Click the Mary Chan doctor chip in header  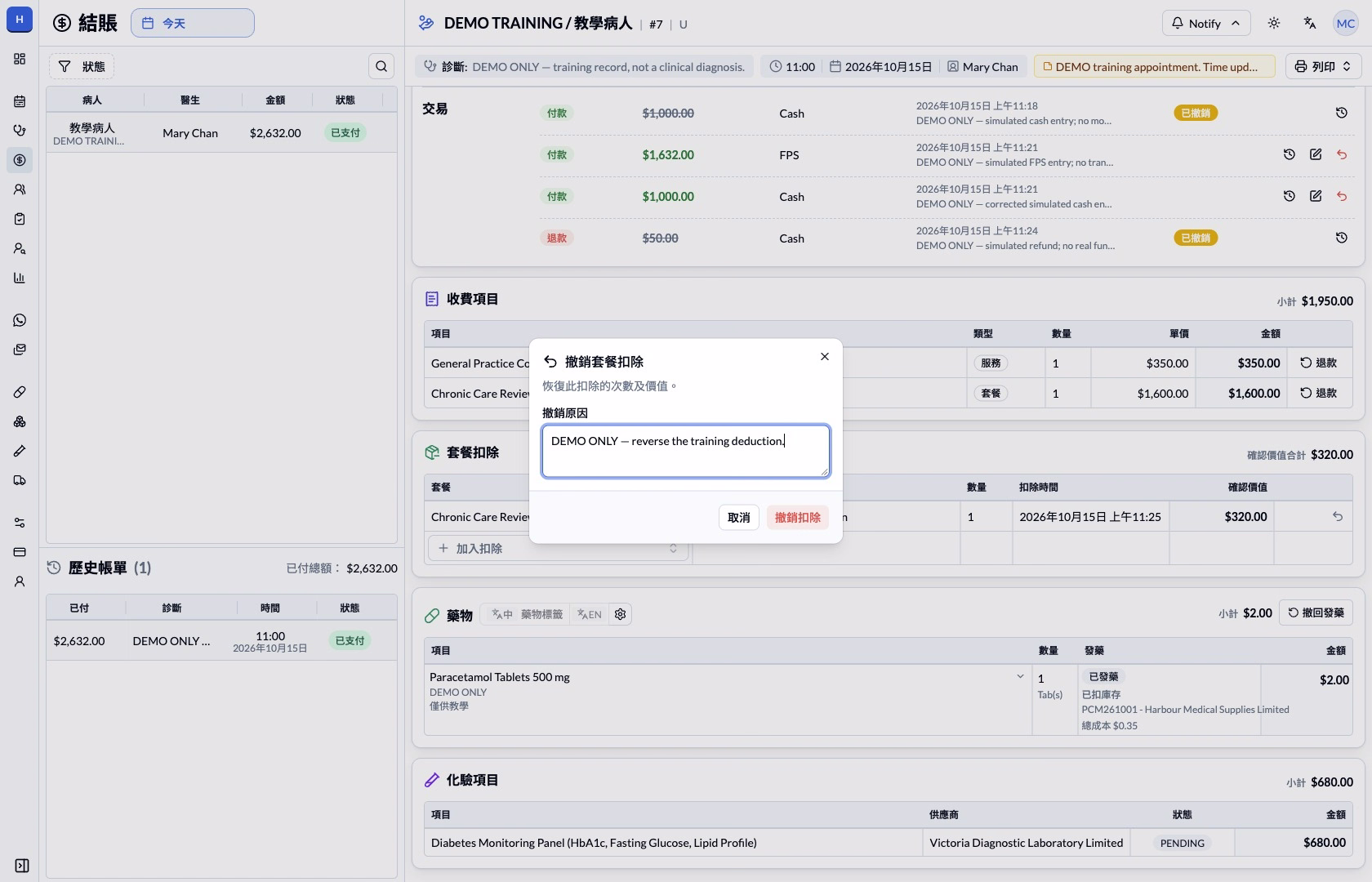pyautogui.click(x=982, y=66)
